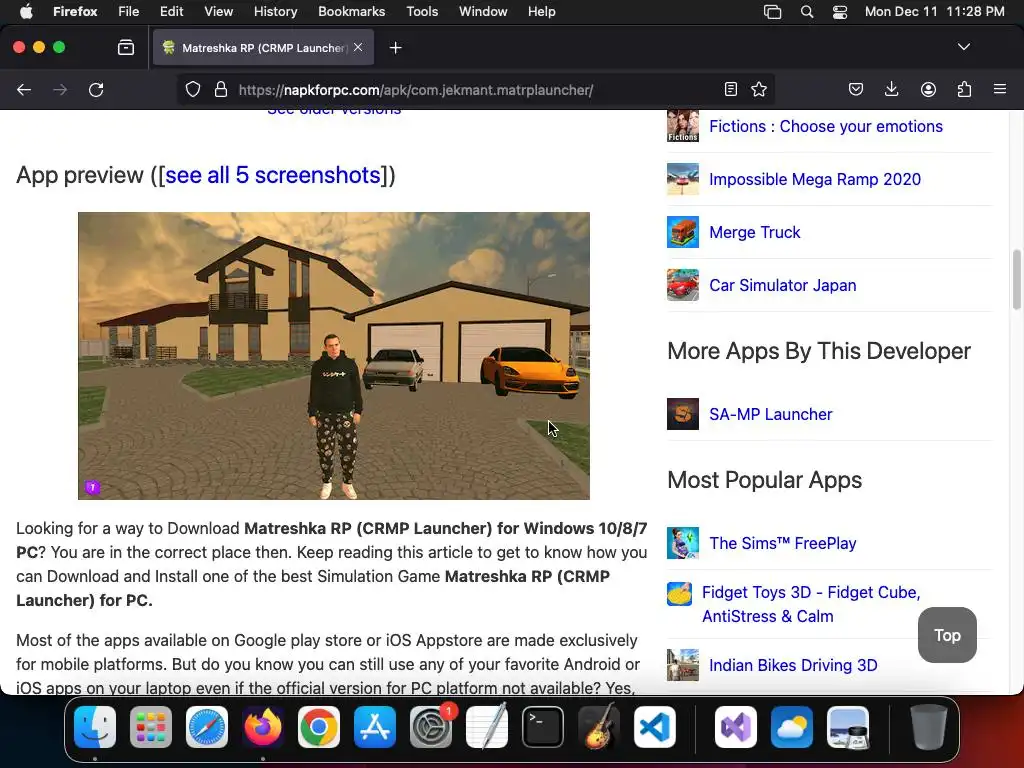Screen dimensions: 1024x768
Task: Open Control Center in menu bar
Action: point(840,12)
